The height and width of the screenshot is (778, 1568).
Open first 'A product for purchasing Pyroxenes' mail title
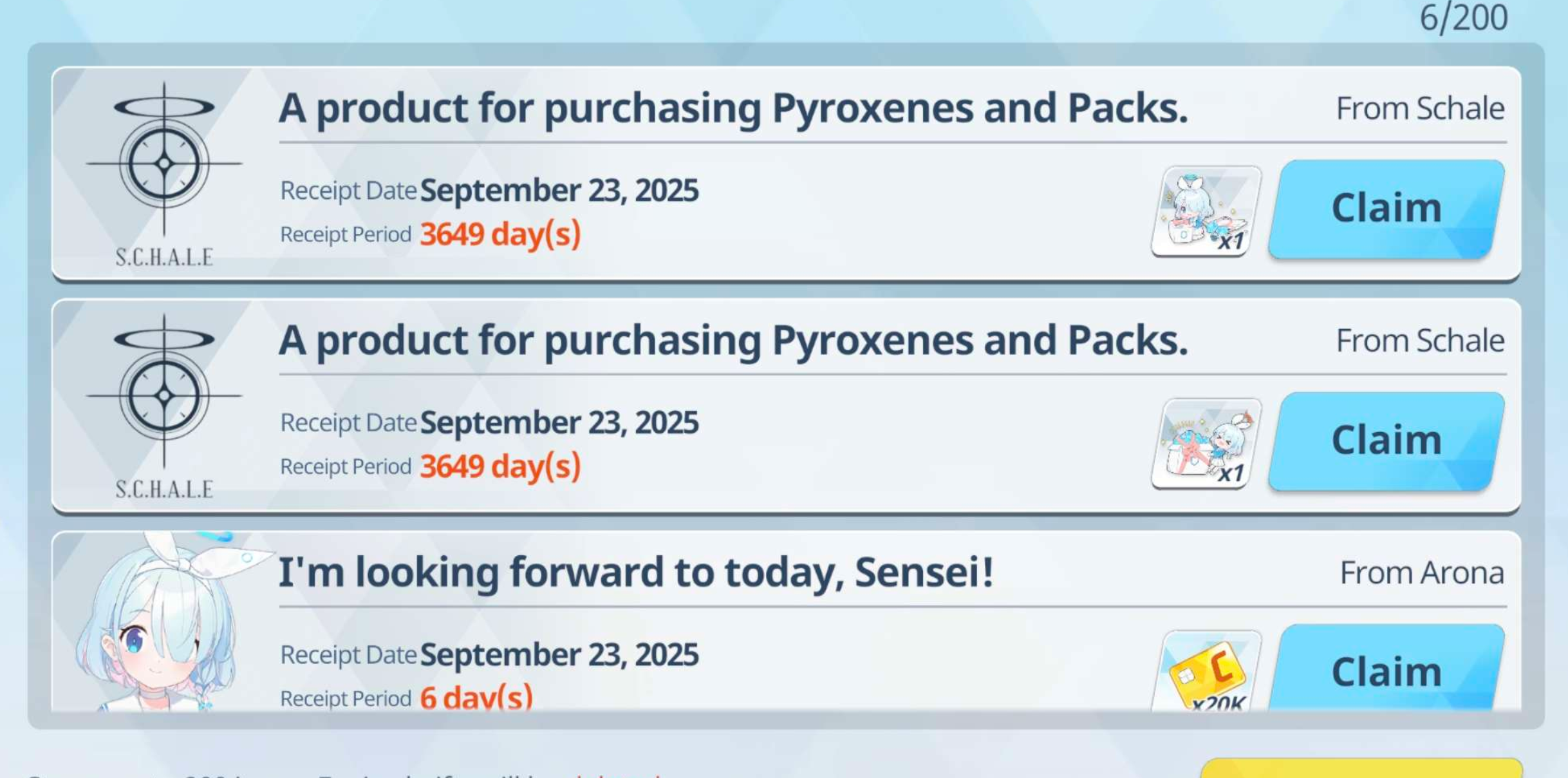coord(733,108)
